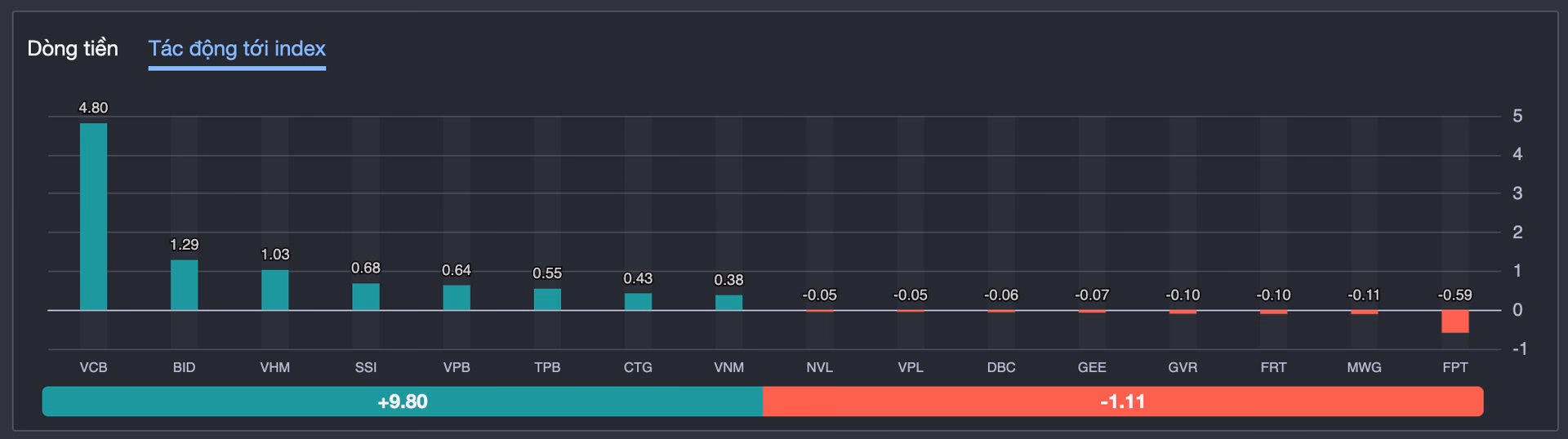This screenshot has height=439, width=1568.
Task: Click the red FPT negative bar
Action: click(1454, 321)
